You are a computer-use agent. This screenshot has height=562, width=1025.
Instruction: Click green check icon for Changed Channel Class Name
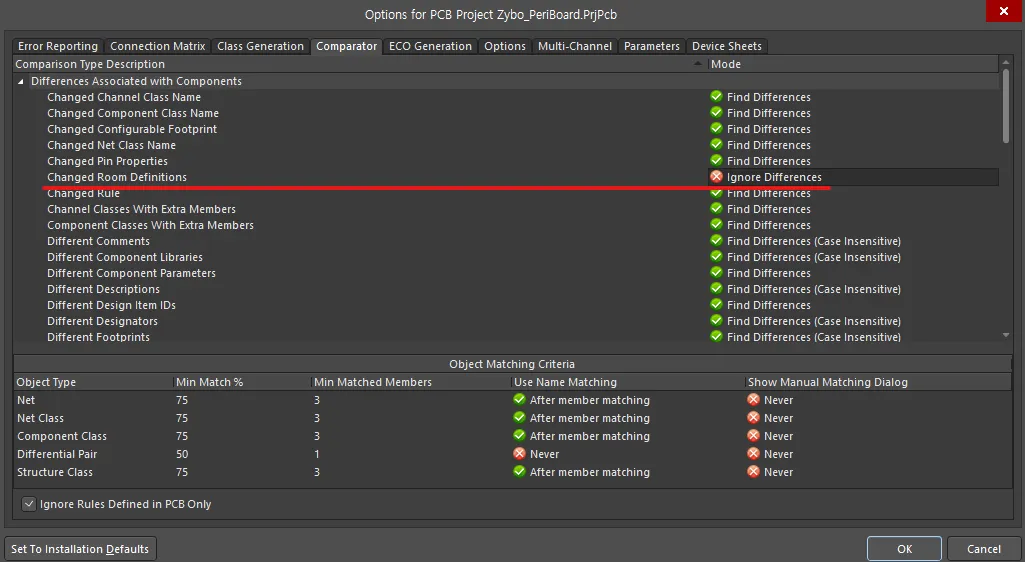tap(716, 96)
